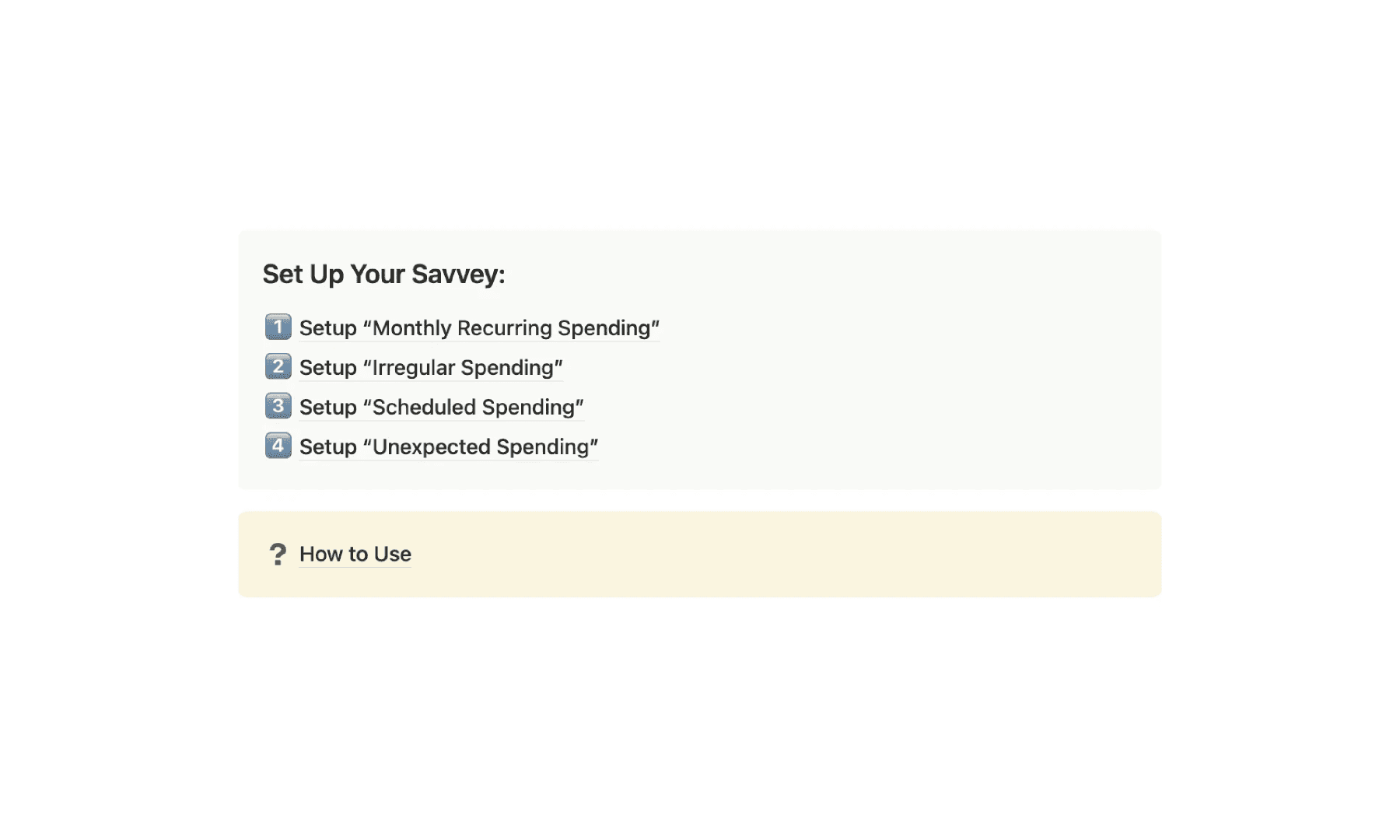Viewport: 1400px width, 840px height.
Task: Click the number 2 keycap emoji
Action: (278, 367)
